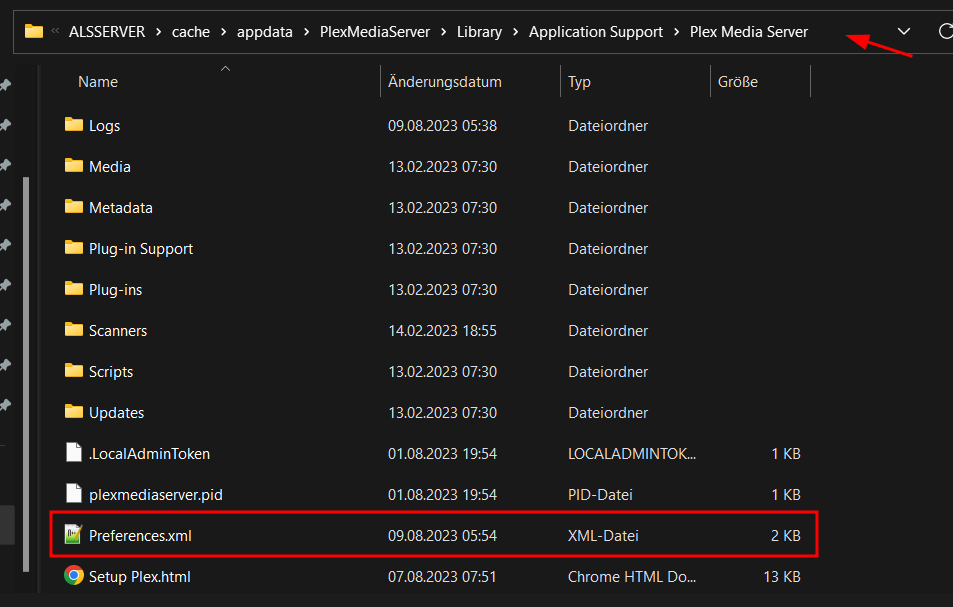953x607 pixels.
Task: Click the Scripts folder icon
Action: (x=74, y=371)
